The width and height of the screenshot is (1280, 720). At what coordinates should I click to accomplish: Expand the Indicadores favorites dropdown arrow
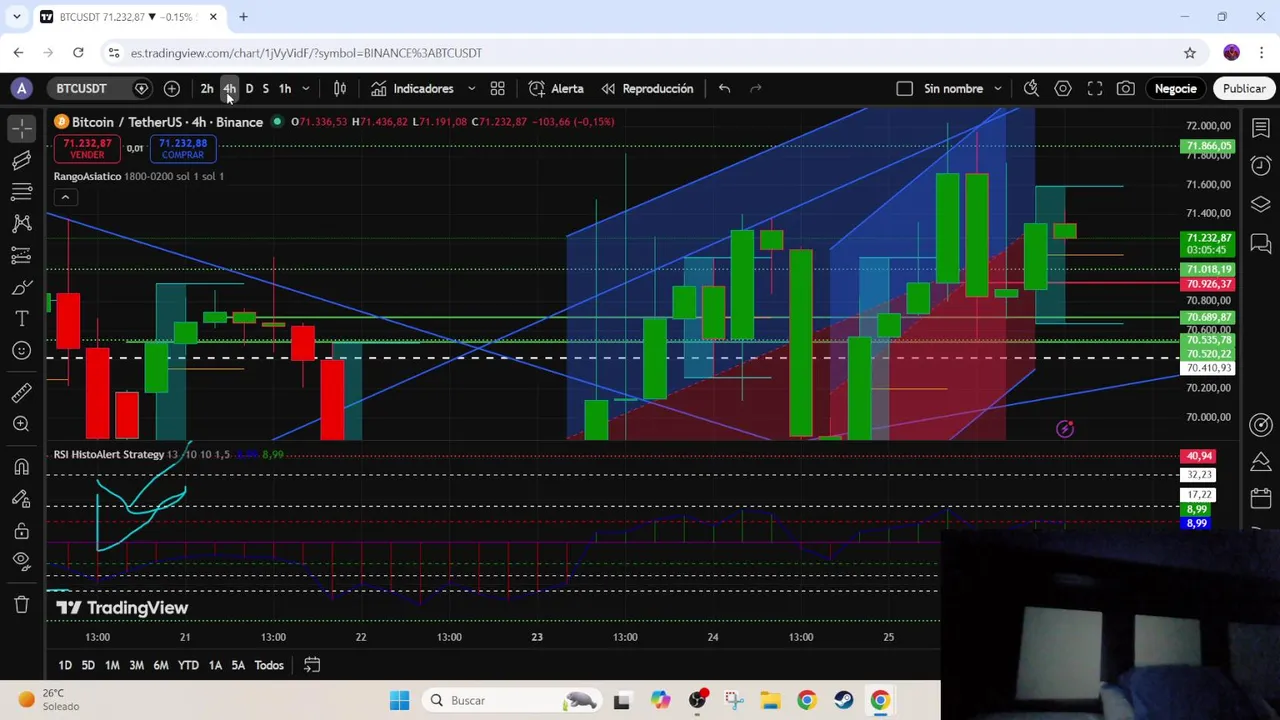coord(471,89)
